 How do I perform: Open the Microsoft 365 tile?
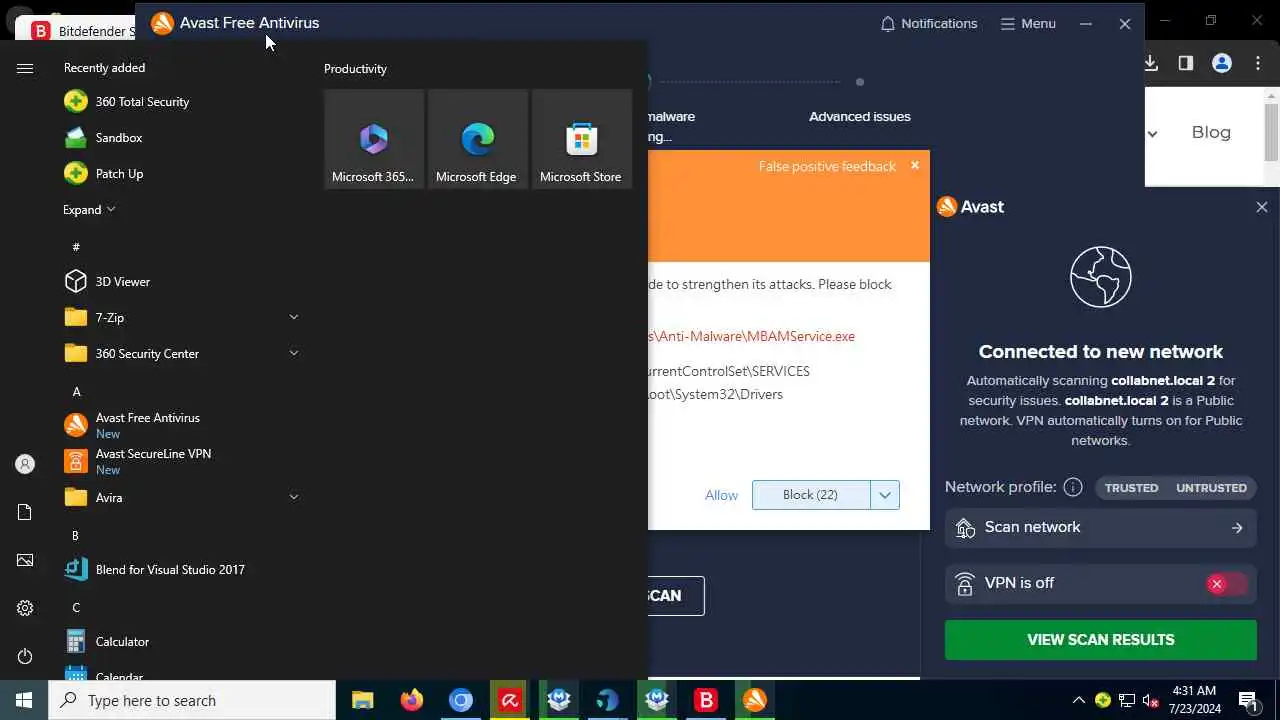click(x=374, y=139)
